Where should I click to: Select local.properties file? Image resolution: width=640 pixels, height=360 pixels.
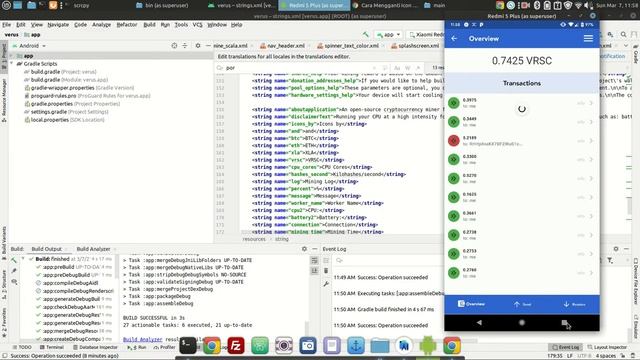64,120
